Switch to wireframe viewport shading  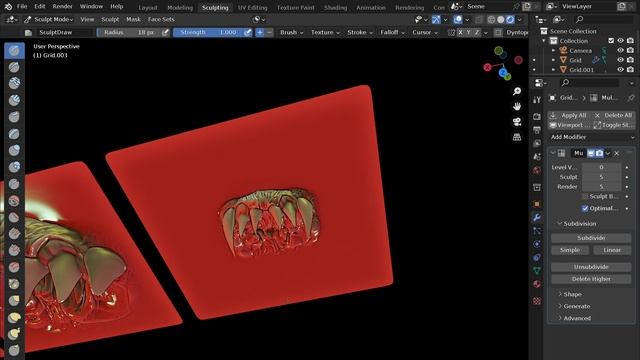(x=491, y=19)
